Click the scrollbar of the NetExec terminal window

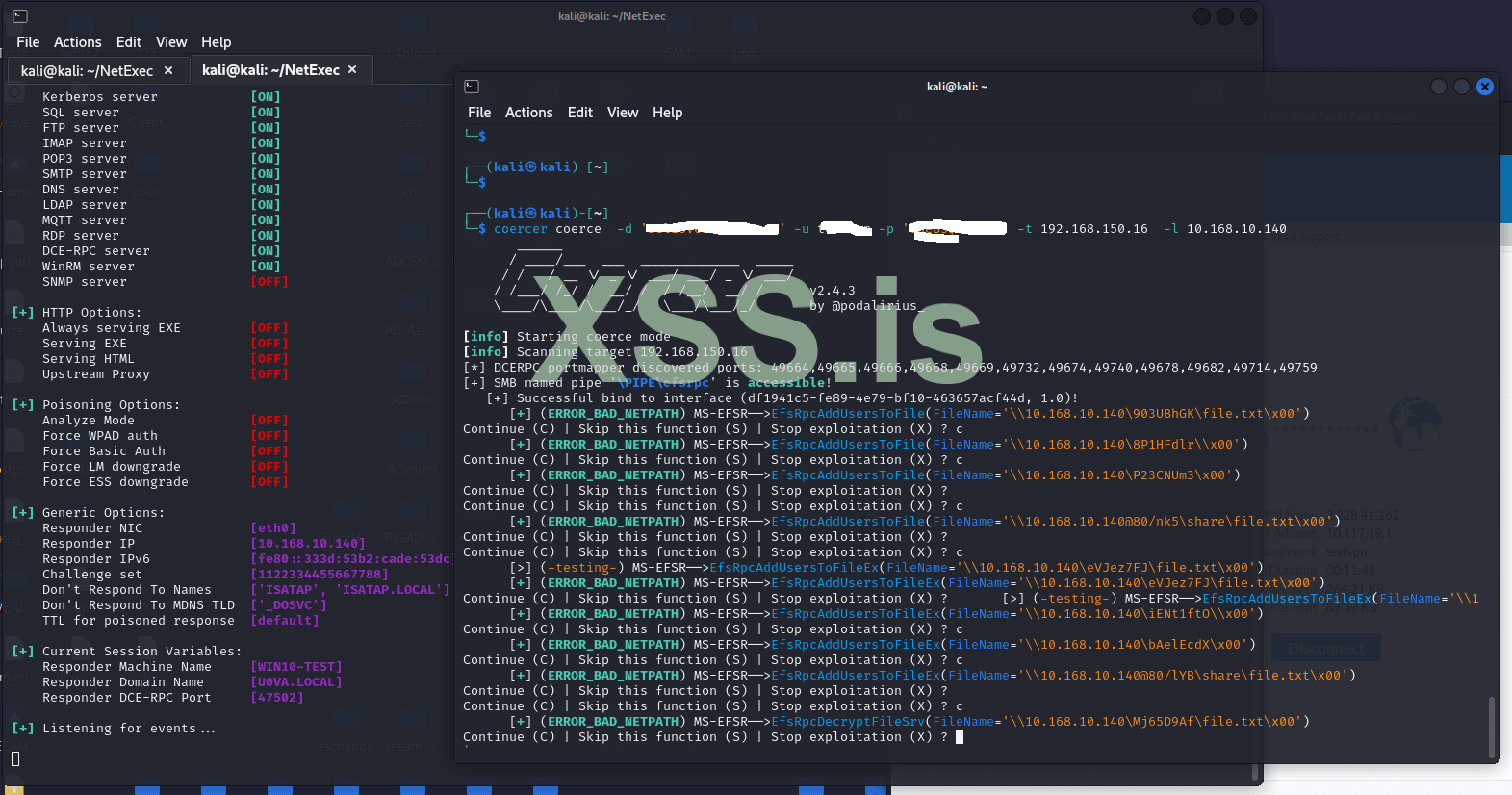click(1255, 773)
